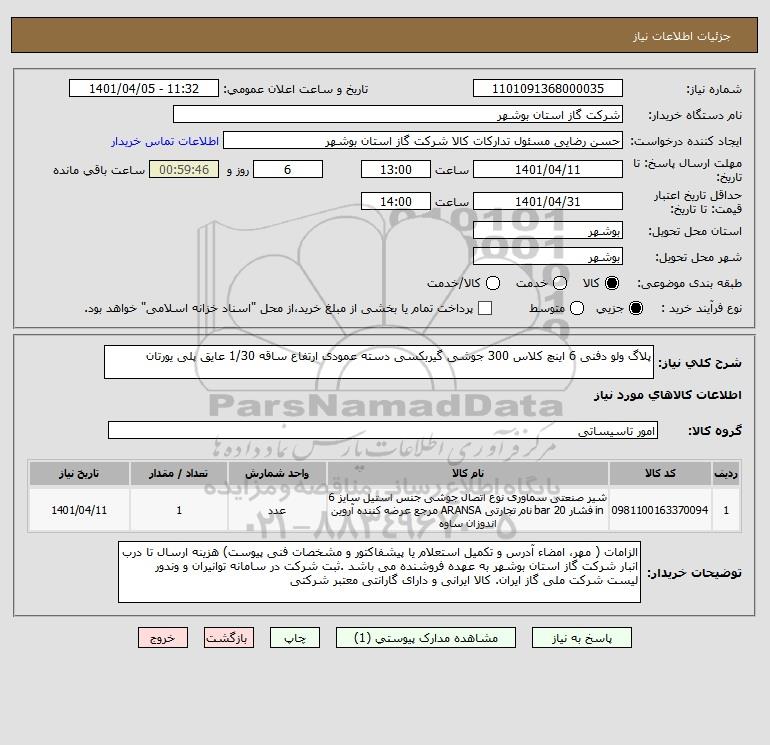
Task: Click the خروج exit button
Action: 163,638
